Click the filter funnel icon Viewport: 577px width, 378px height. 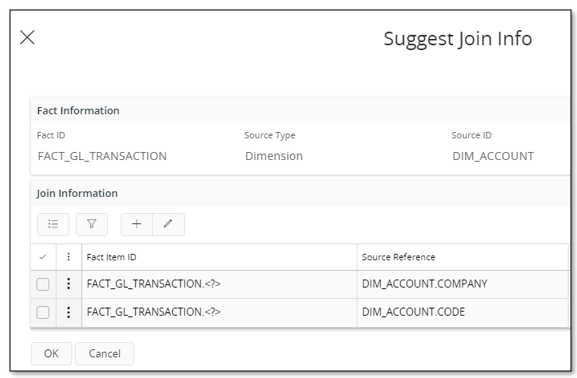[x=92, y=224]
